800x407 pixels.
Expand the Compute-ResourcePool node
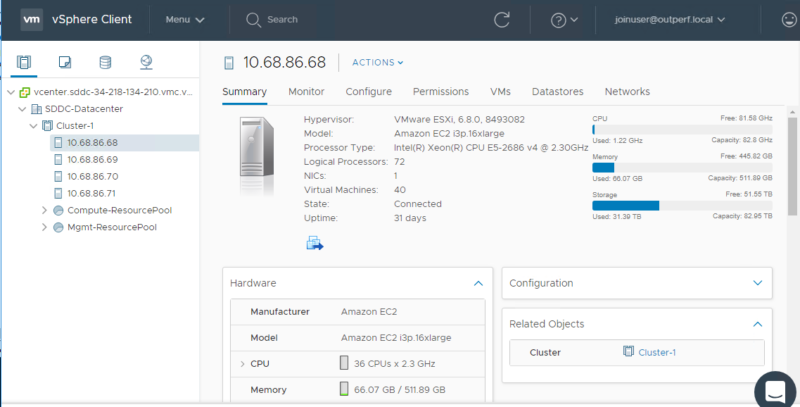pos(44,210)
